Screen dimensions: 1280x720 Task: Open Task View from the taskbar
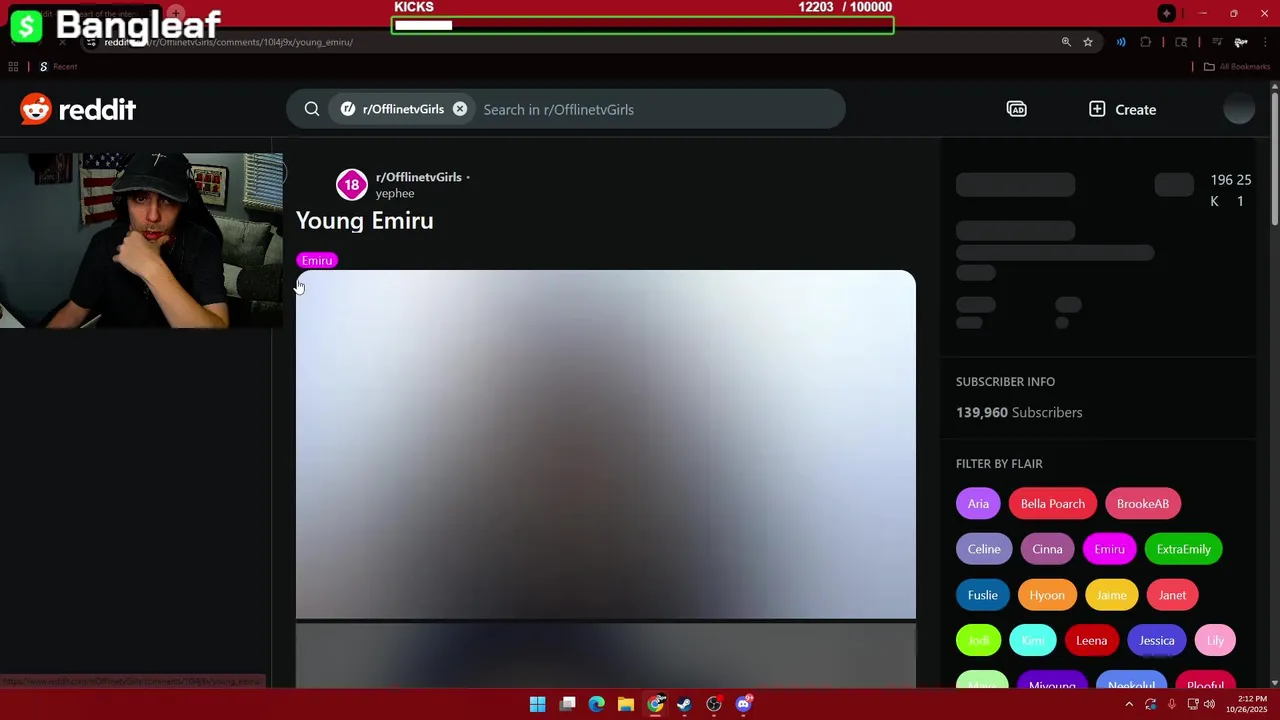[567, 704]
